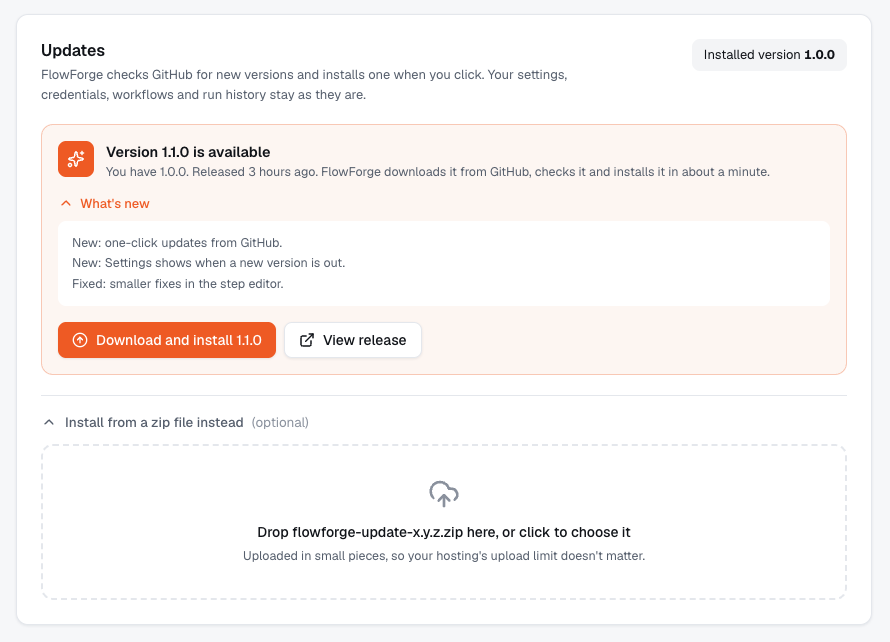The width and height of the screenshot is (890, 642).
Task: Collapse the What's new section
Action: click(x=105, y=204)
